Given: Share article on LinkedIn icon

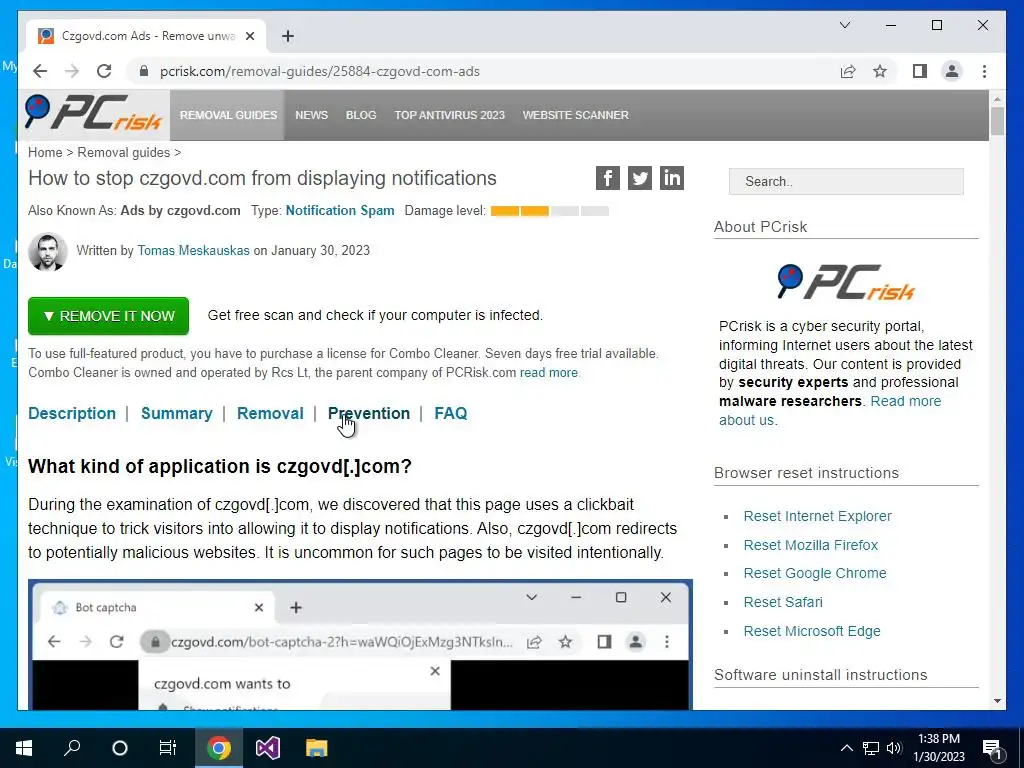Looking at the screenshot, I should [671, 178].
